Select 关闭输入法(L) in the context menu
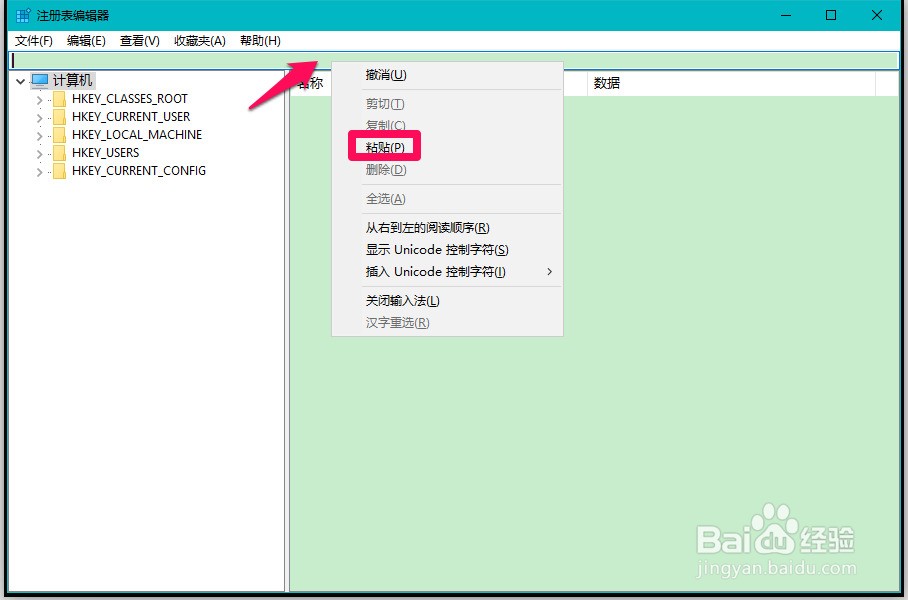Screen dimensions: 908x600 point(446,301)
